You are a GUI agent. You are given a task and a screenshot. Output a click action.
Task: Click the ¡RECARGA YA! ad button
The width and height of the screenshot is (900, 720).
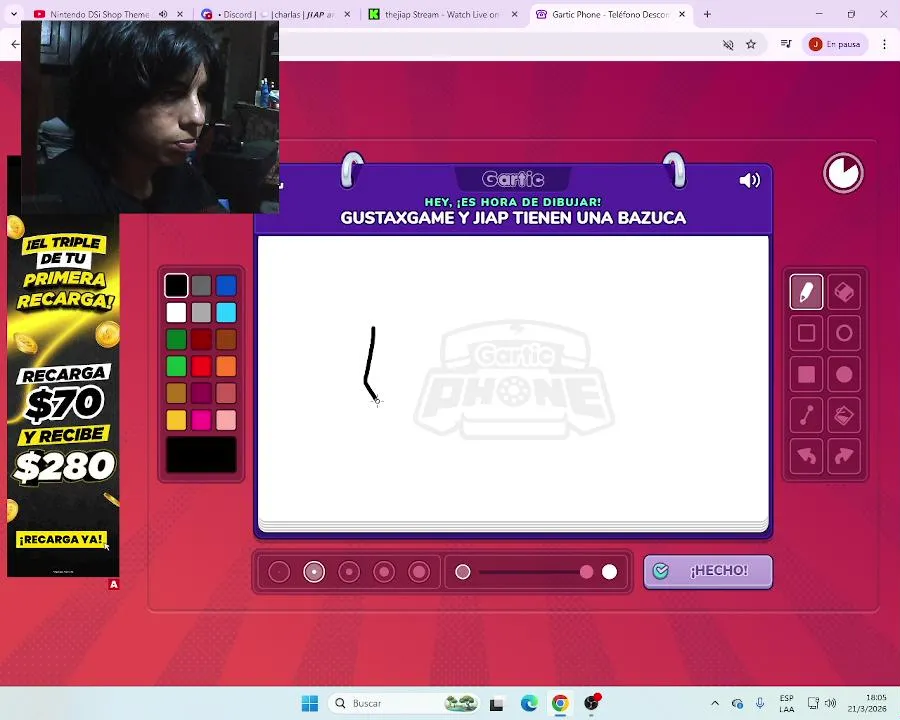pos(61,539)
